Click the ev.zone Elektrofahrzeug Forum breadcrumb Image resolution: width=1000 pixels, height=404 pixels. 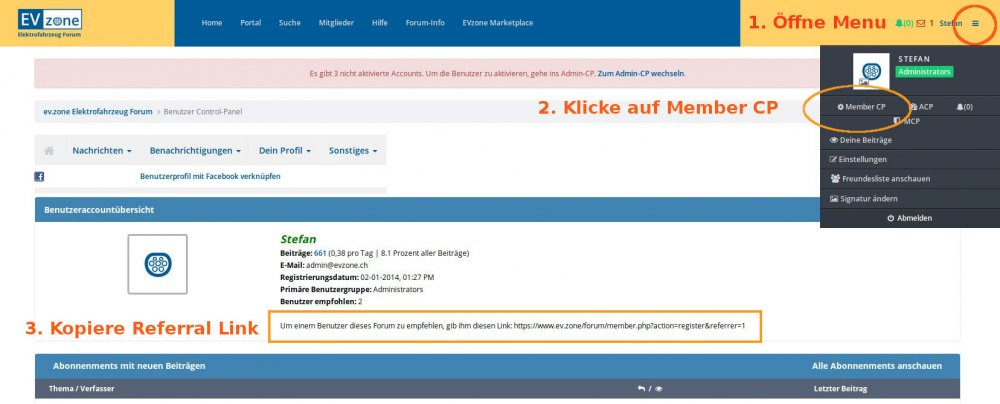[98, 112]
